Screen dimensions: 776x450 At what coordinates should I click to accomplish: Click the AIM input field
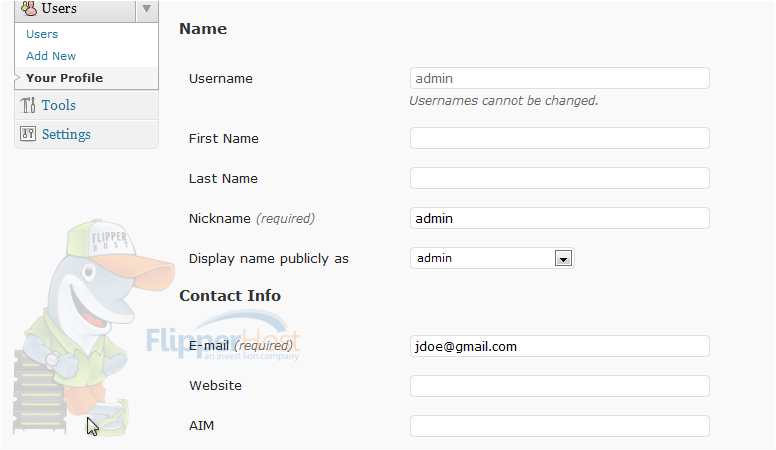click(560, 426)
